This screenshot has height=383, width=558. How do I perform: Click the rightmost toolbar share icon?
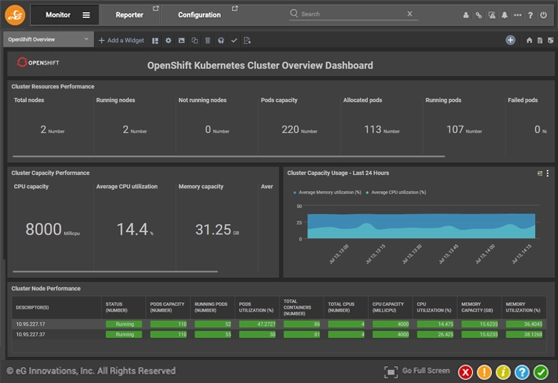point(551,40)
